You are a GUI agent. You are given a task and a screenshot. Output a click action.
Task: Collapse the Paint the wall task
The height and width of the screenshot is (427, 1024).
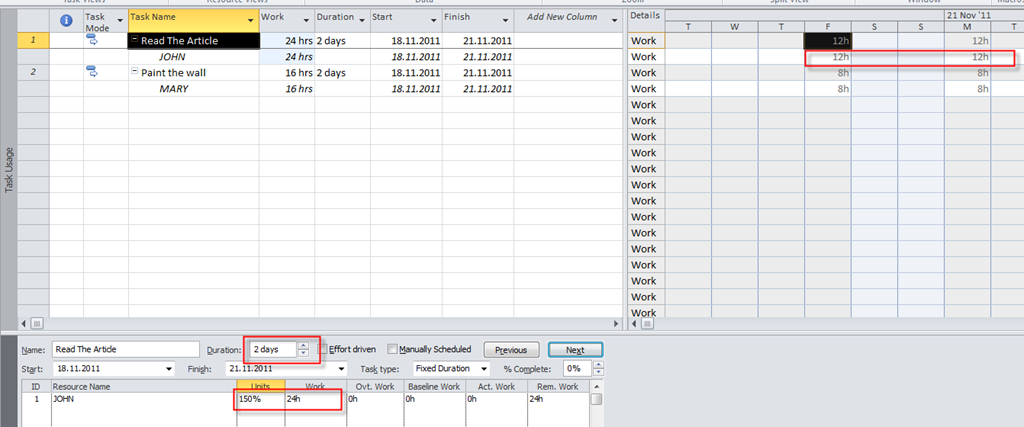135,73
